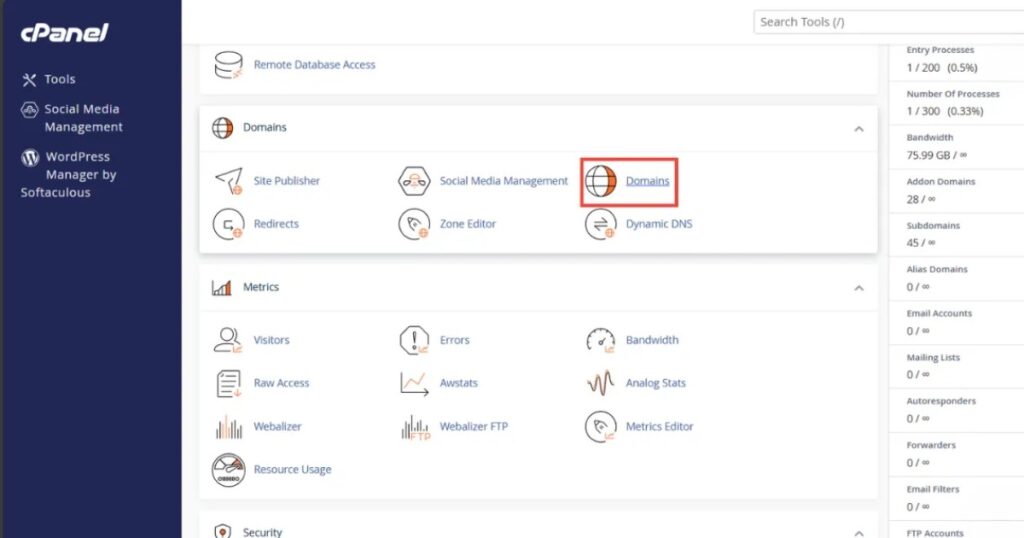Open the Visitors metrics icon
Viewport: 1024px width, 538px height.
point(229,340)
